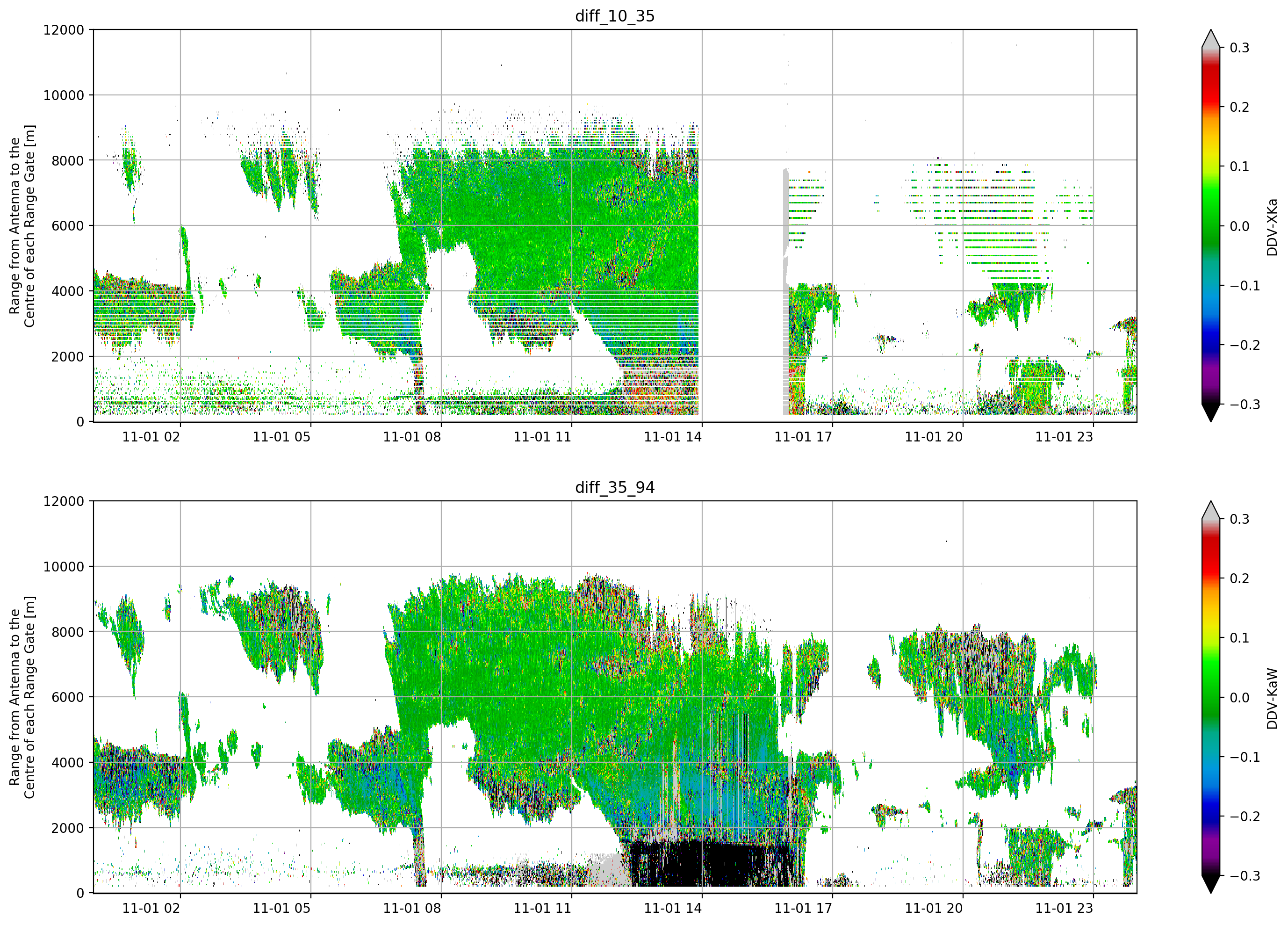This screenshot has height=925, width=1288.
Task: Click the 11-01 11 tick under diff_35_94 plot
Action: pos(542,908)
